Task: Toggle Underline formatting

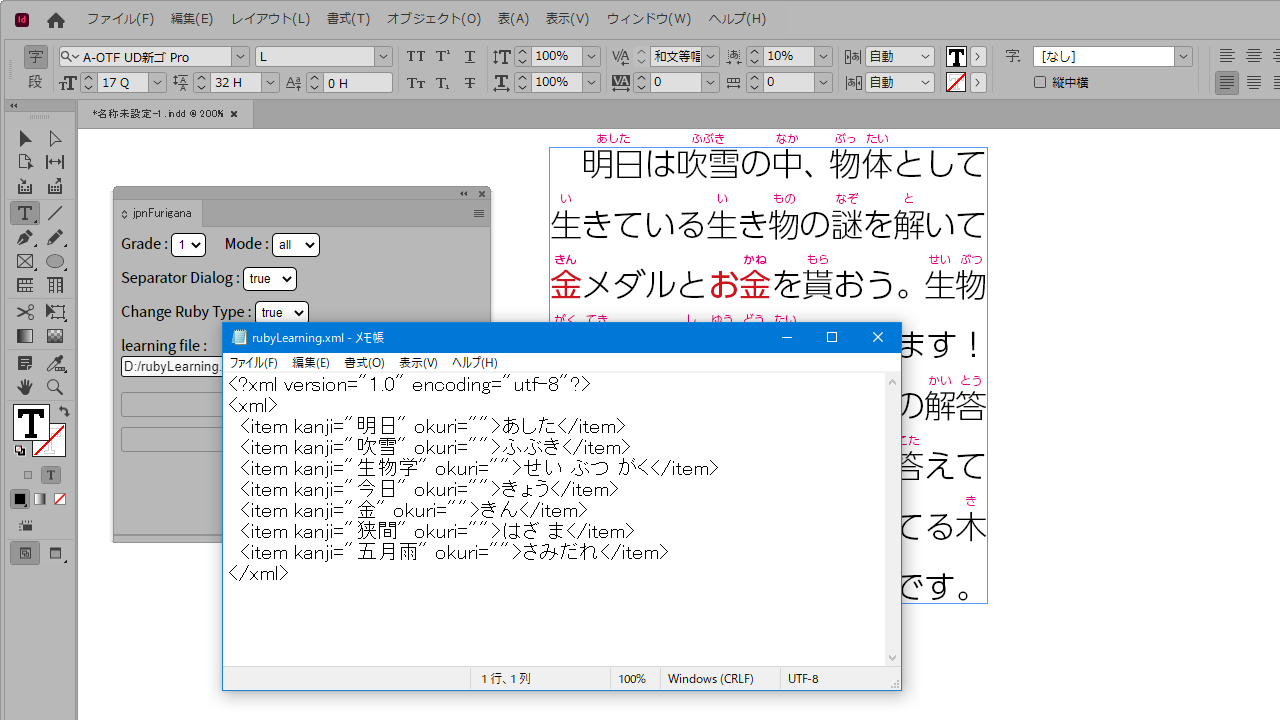Action: click(x=470, y=57)
